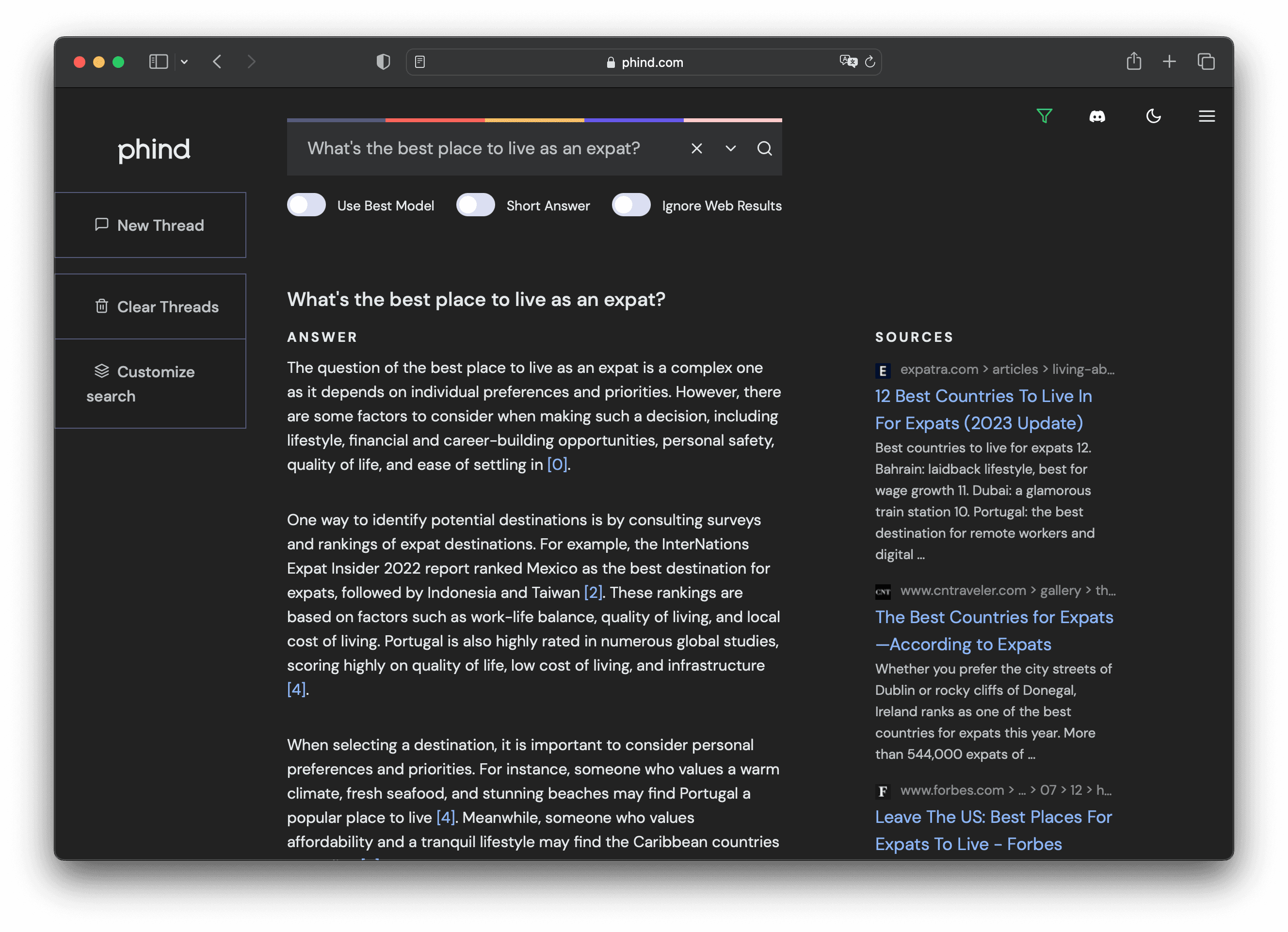
Task: Open citation [0] in first paragraph
Action: click(x=557, y=465)
